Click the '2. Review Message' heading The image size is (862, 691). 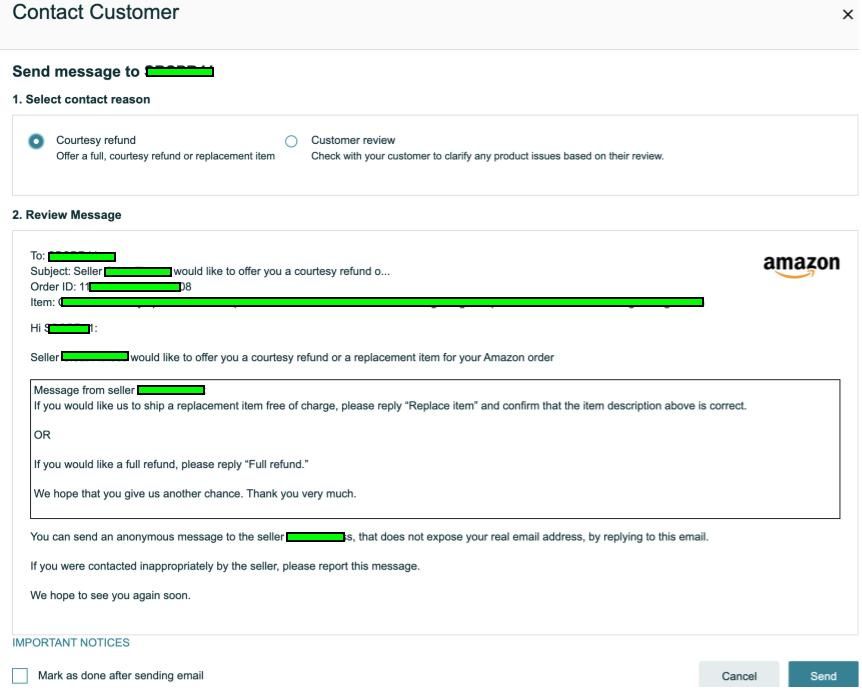coord(67,215)
